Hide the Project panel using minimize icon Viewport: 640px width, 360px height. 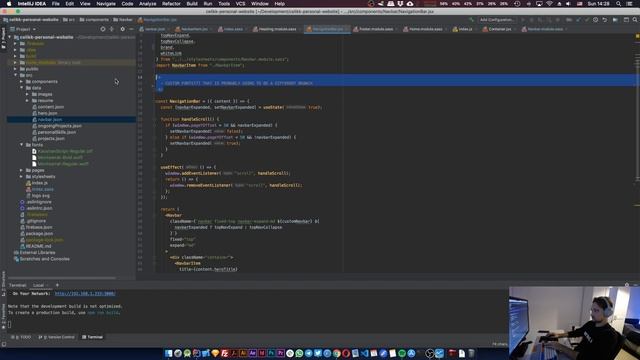point(131,29)
